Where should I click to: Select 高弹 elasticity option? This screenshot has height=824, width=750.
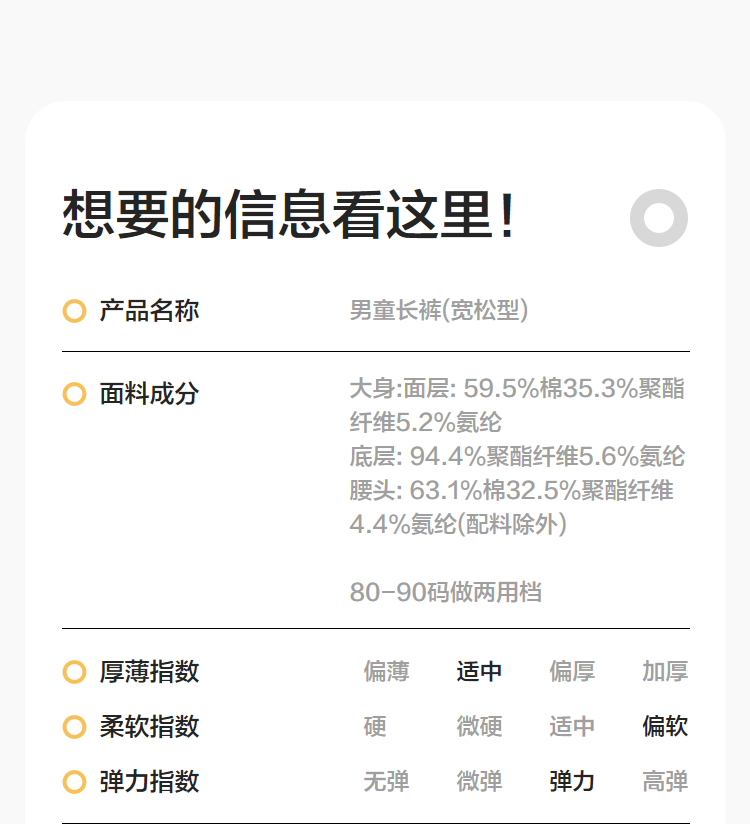(665, 782)
